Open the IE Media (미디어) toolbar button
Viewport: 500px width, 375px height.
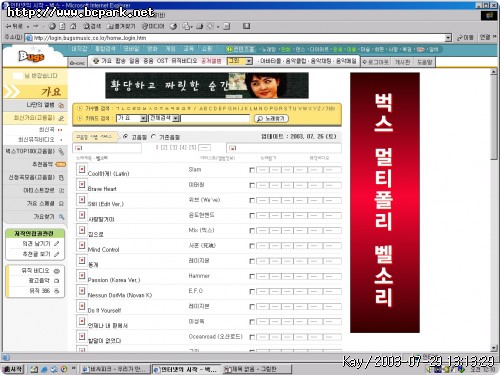pyautogui.click(x=152, y=26)
